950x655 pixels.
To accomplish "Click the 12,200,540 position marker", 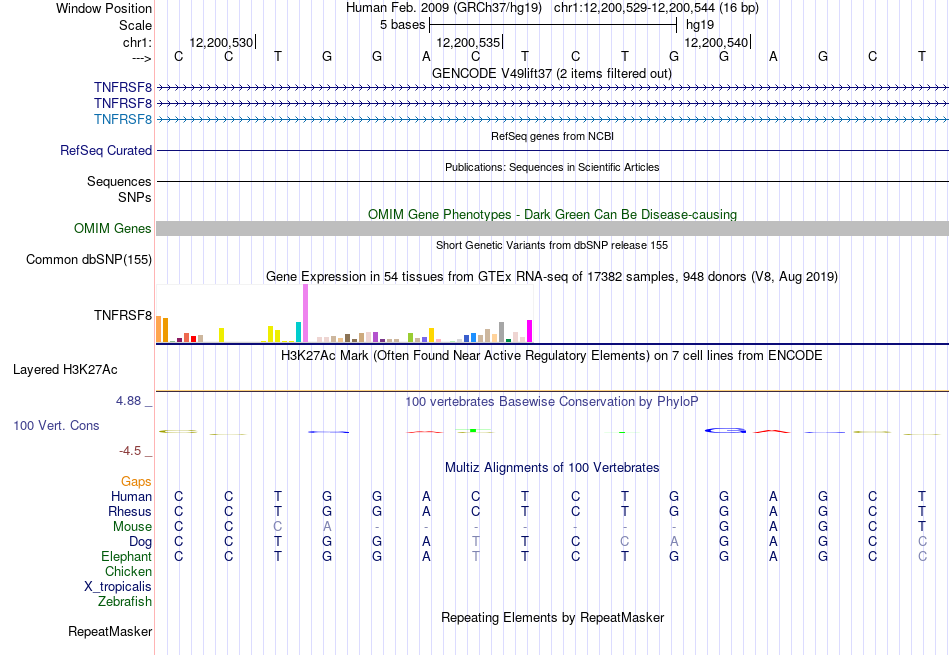I will pyautogui.click(x=717, y=42).
